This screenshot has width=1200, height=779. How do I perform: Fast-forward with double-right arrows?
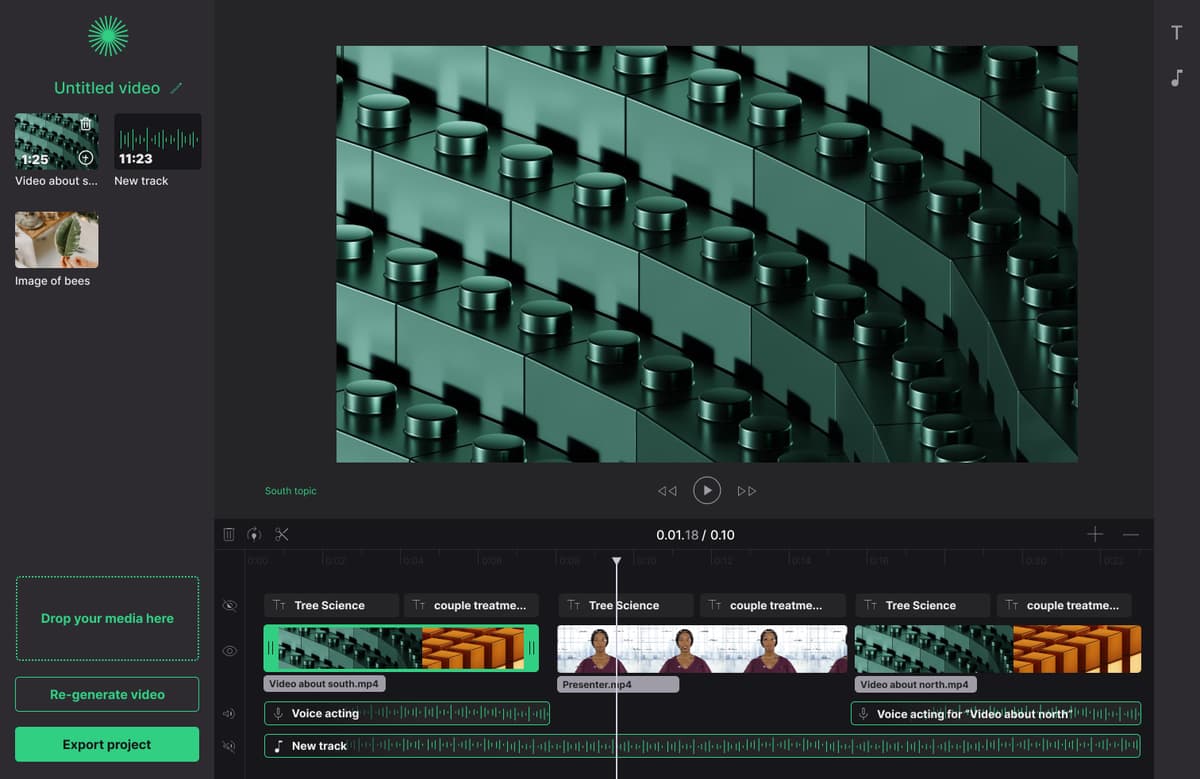tap(747, 491)
